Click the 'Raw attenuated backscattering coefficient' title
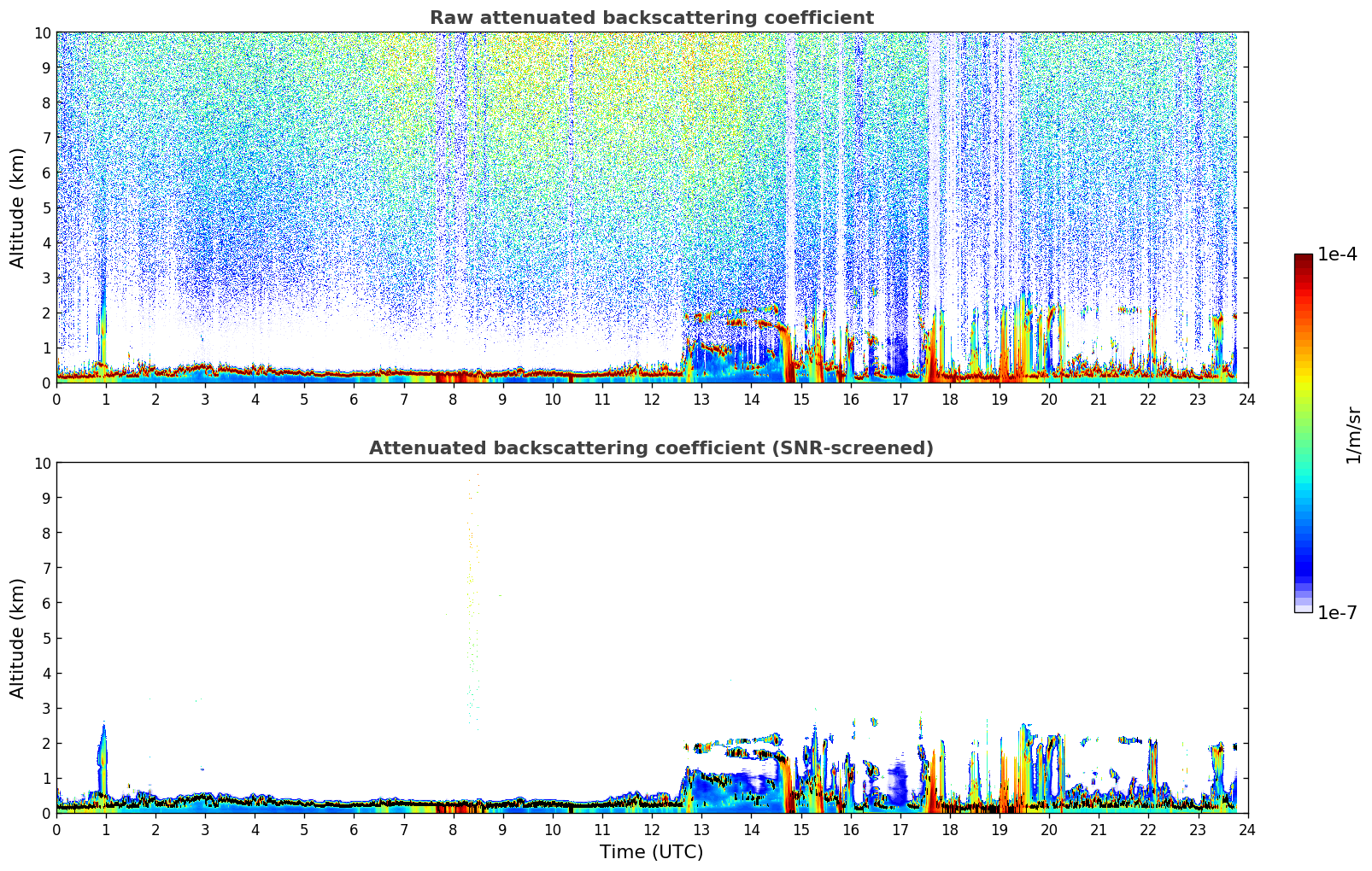Image resolution: width=1372 pixels, height=871 pixels. click(x=651, y=18)
